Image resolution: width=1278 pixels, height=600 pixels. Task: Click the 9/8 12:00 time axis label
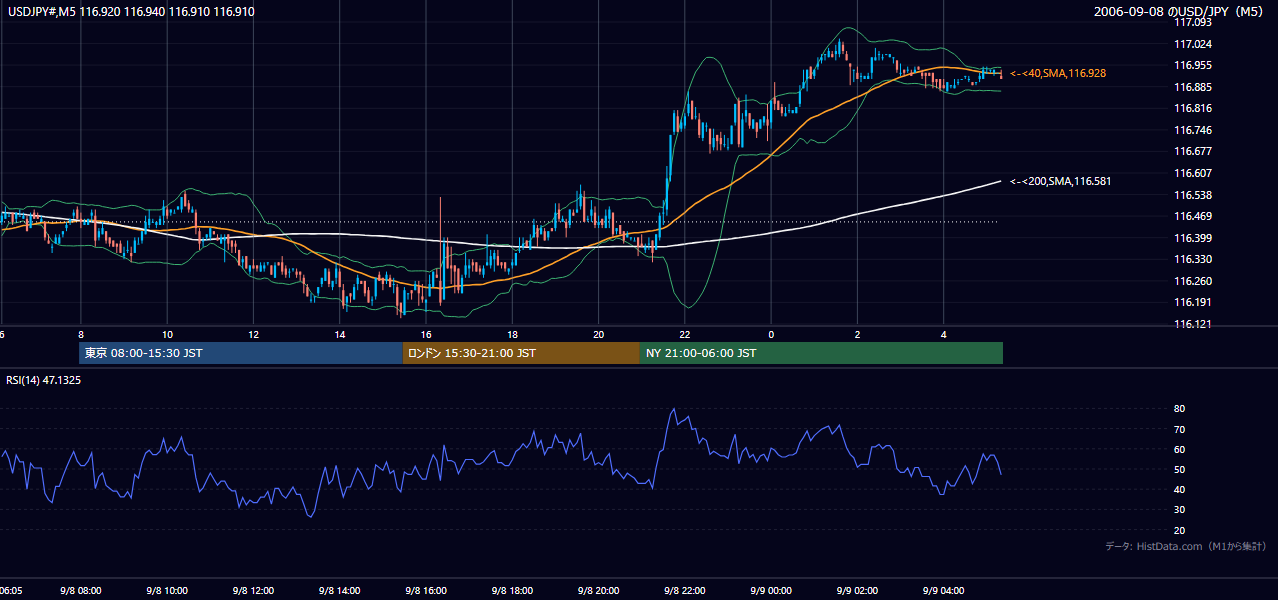(253, 590)
